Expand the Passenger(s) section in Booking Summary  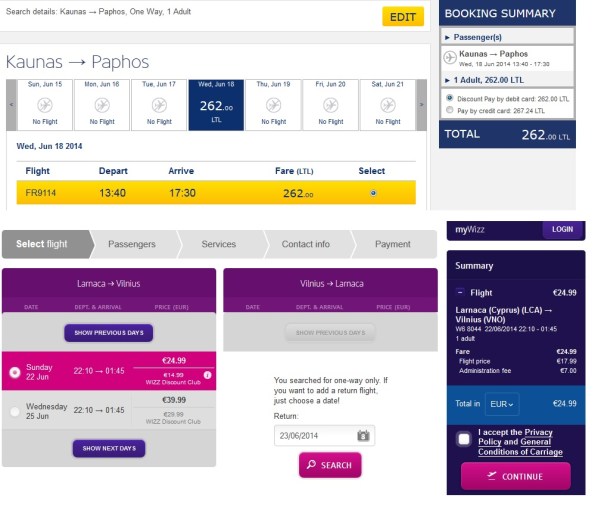[477, 37]
